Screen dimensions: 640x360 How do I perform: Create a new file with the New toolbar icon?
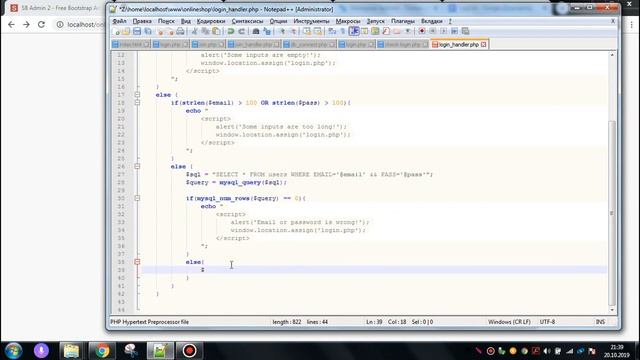117,31
